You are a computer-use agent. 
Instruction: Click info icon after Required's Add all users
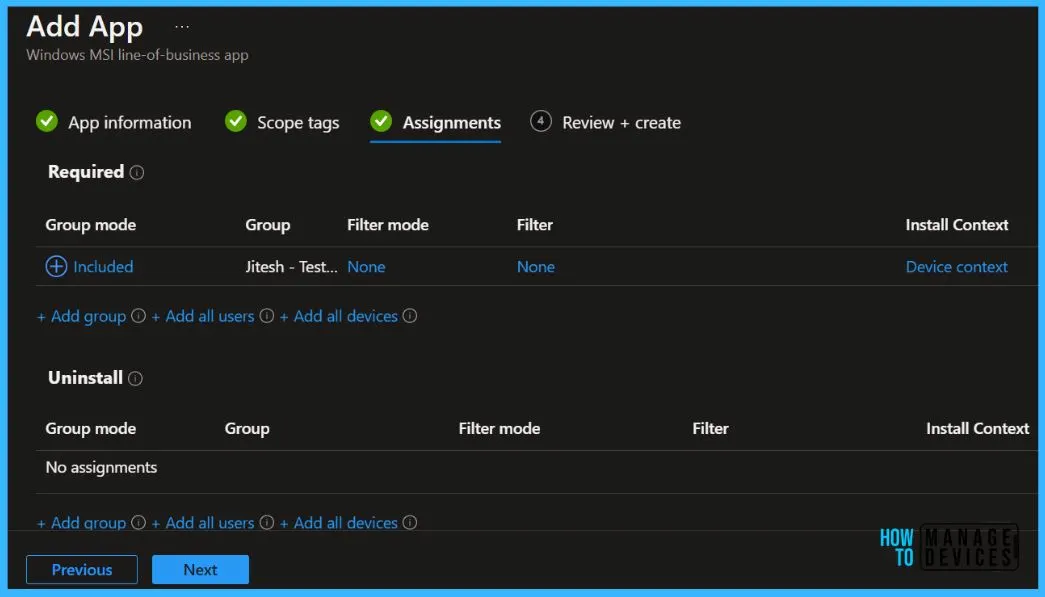tap(267, 316)
